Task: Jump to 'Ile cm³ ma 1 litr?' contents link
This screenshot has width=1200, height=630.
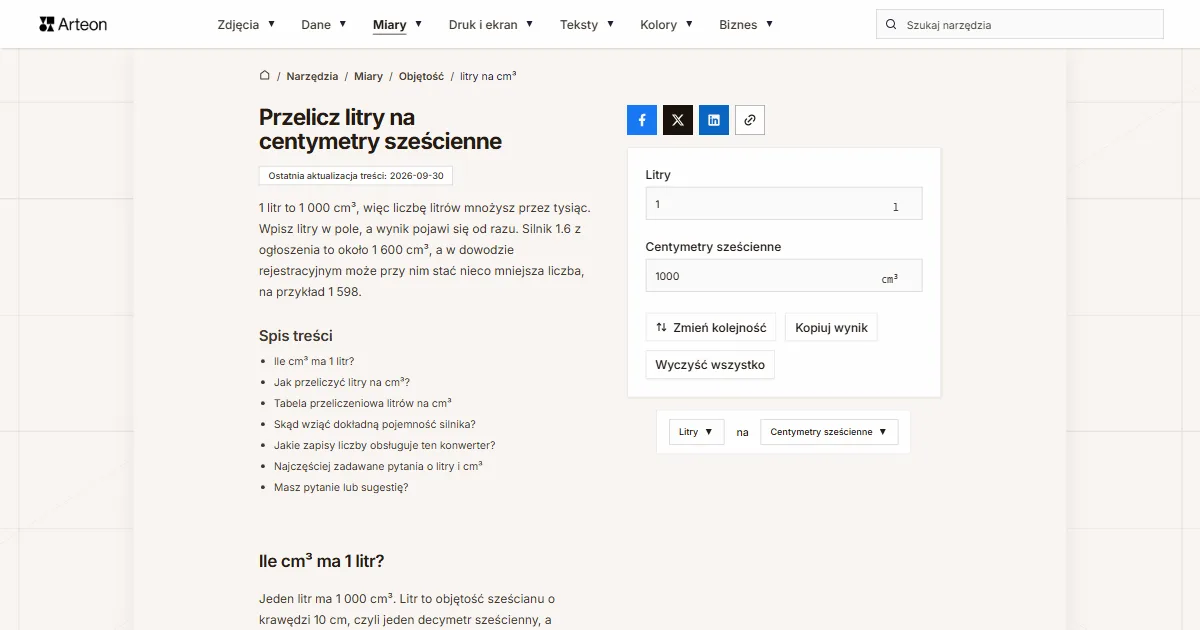Action: [x=314, y=361]
